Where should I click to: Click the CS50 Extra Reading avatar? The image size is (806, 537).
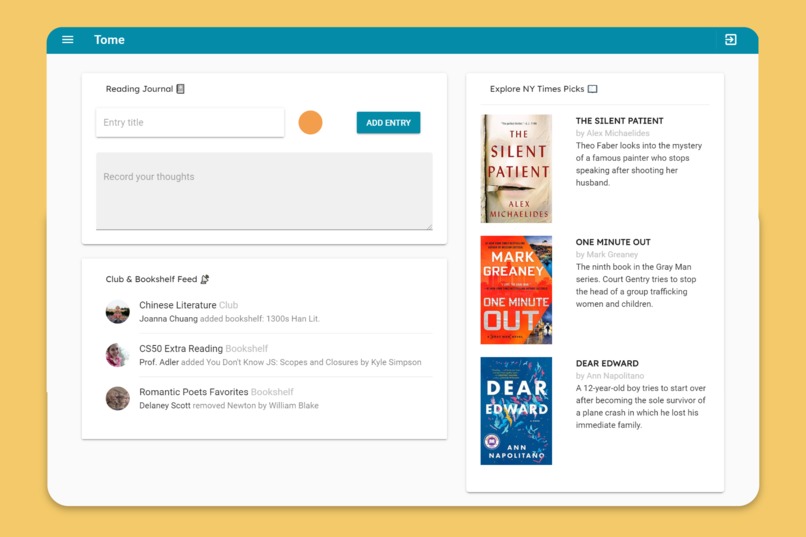[118, 355]
